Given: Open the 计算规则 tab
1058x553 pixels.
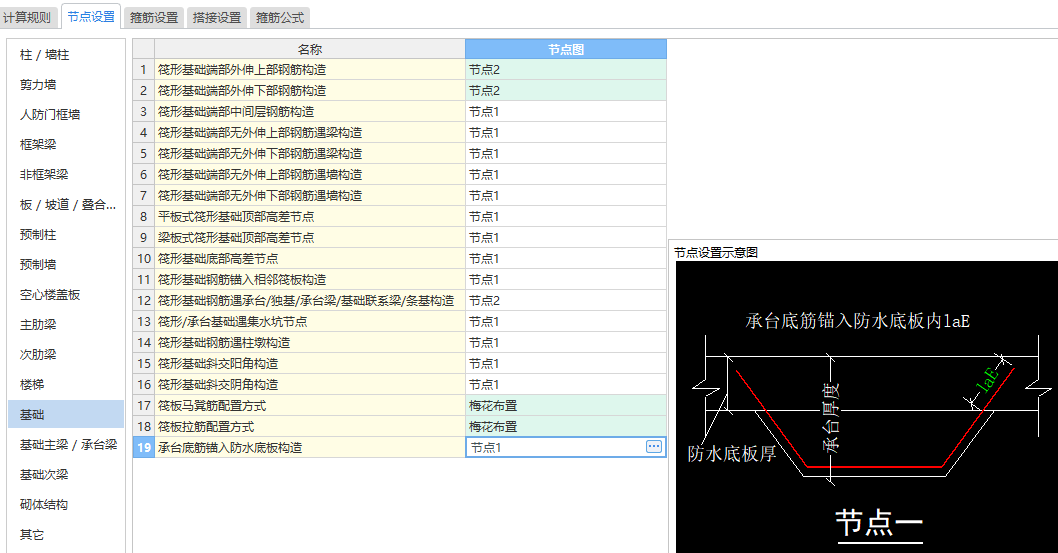Looking at the screenshot, I should (27, 18).
